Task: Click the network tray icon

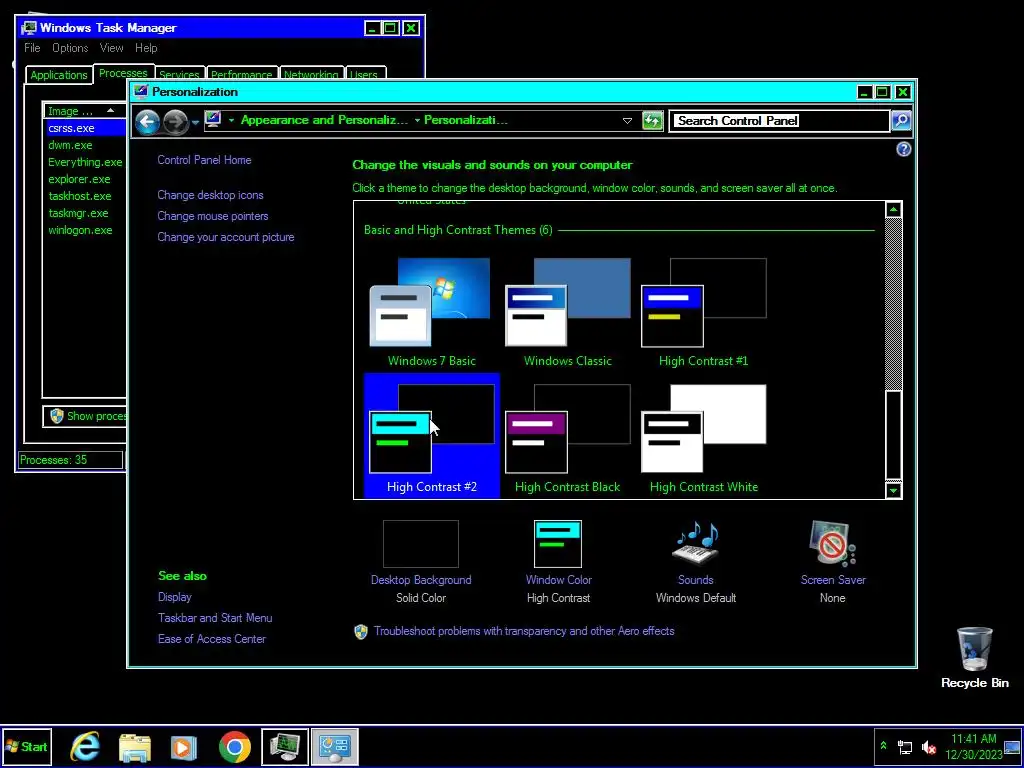Action: pos(905,747)
